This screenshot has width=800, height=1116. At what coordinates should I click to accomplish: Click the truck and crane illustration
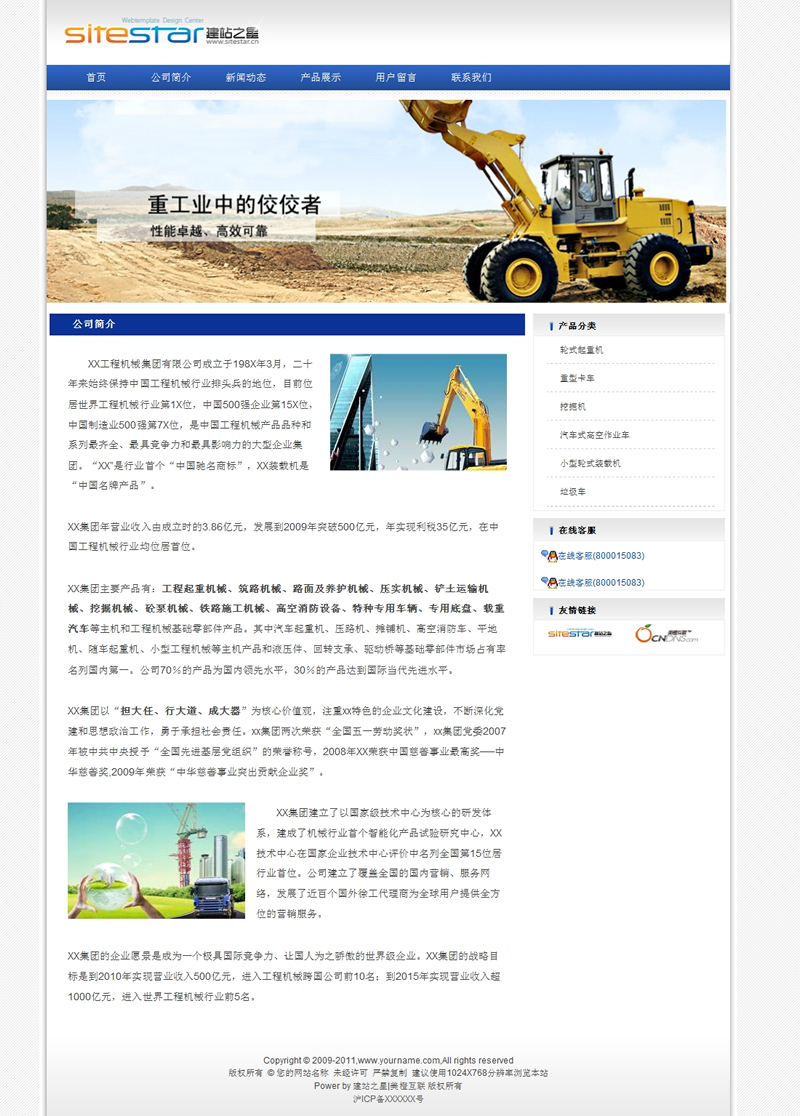coord(156,860)
